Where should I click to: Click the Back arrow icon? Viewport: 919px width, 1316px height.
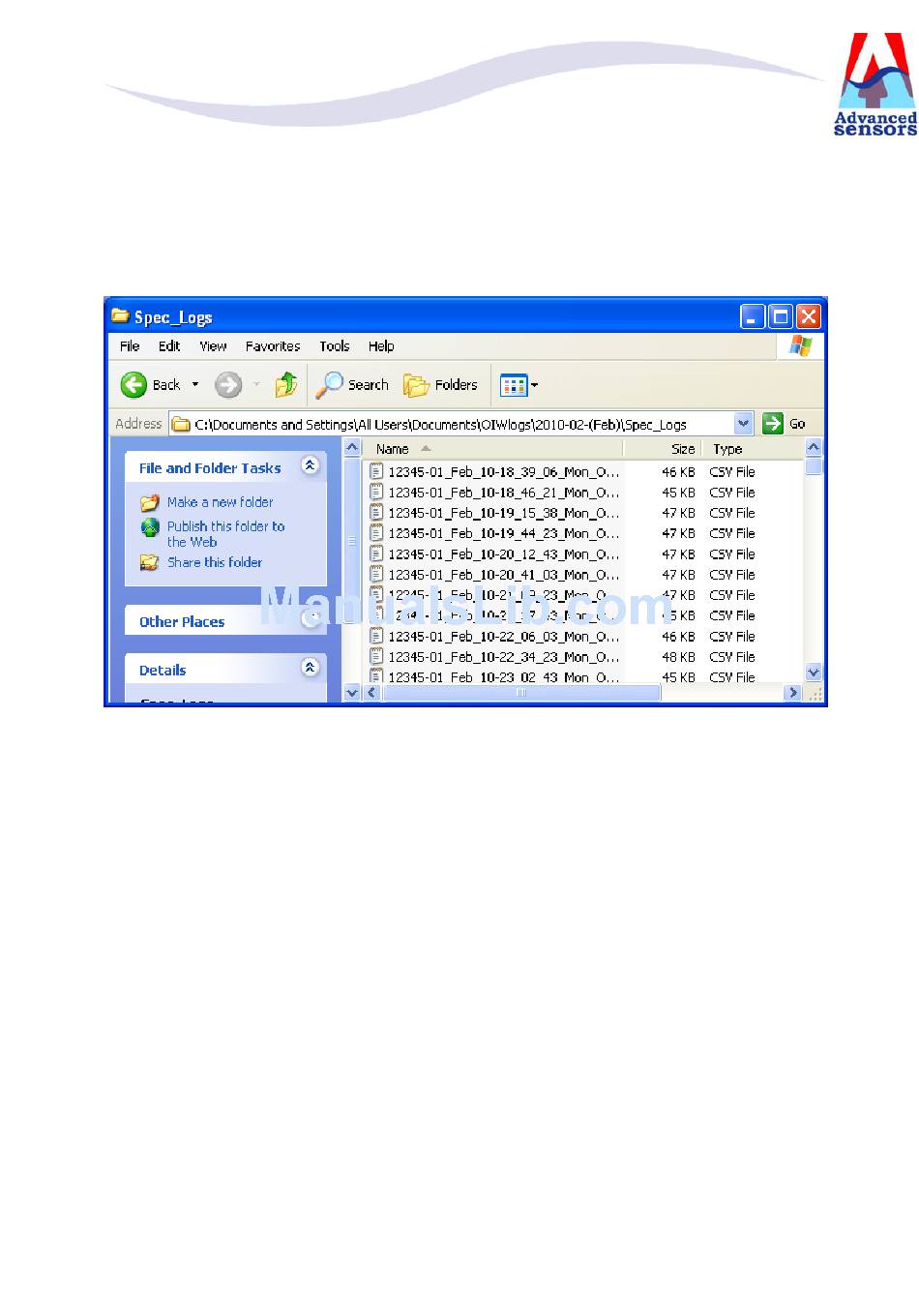(133, 385)
